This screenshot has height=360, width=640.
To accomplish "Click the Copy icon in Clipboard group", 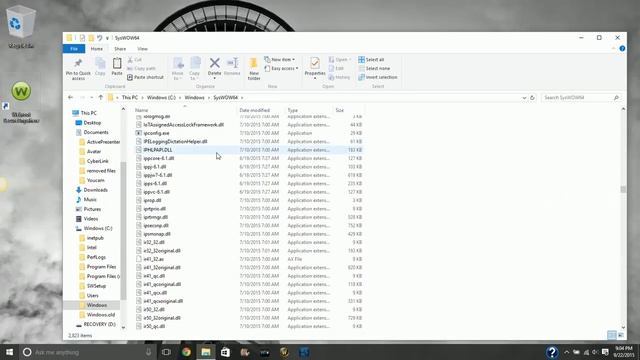I will (100, 64).
